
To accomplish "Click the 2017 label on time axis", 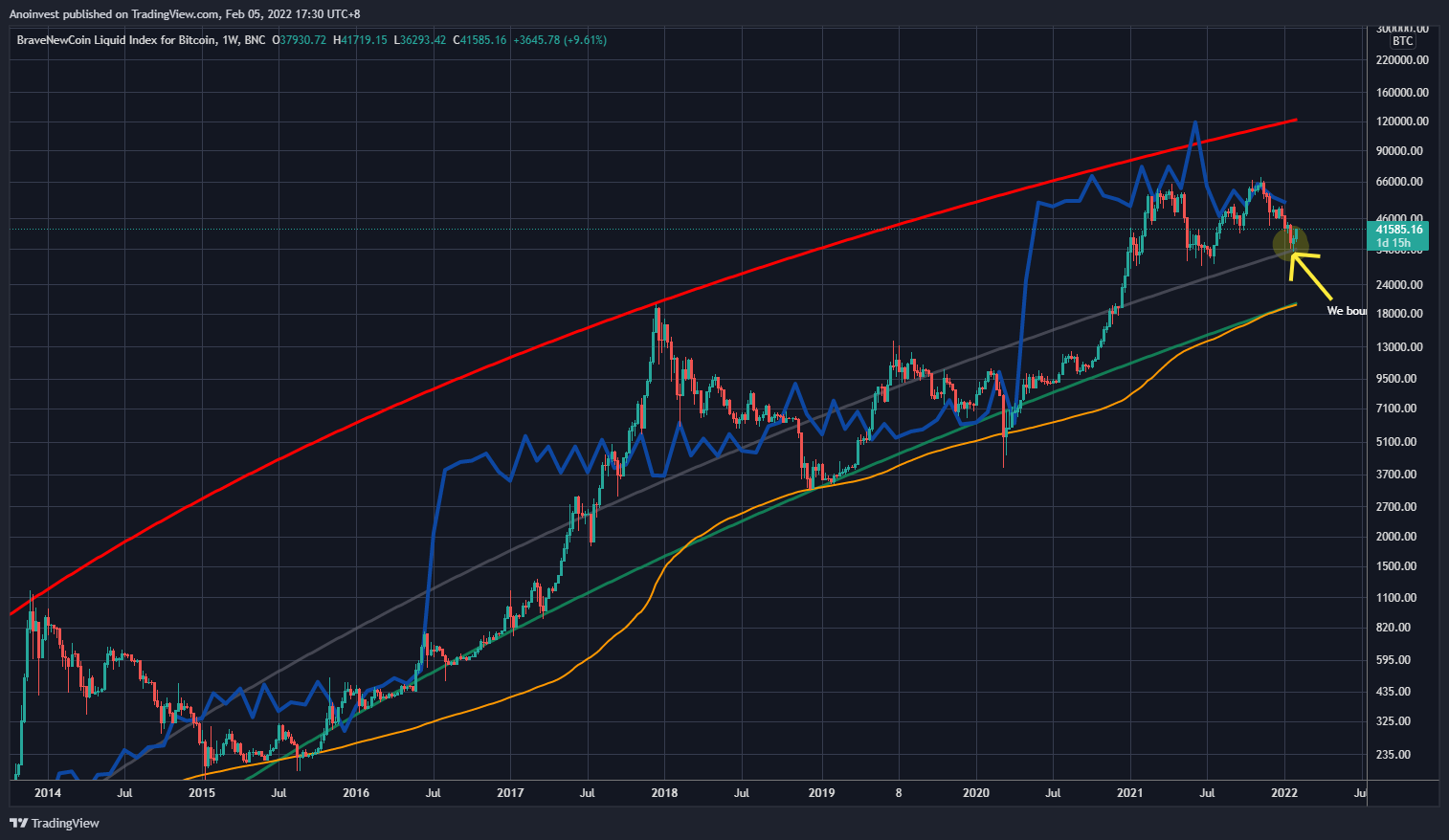I will point(511,793).
